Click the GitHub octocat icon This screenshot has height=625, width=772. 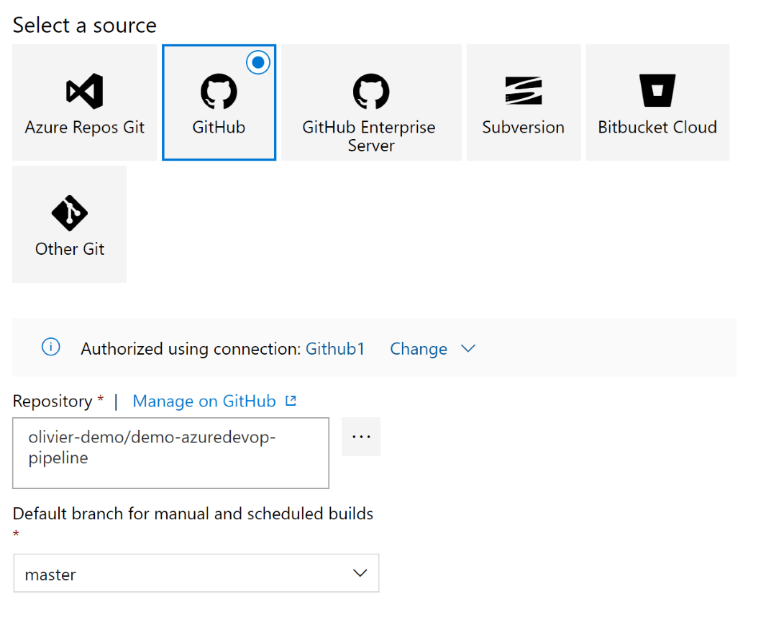[x=219, y=91]
